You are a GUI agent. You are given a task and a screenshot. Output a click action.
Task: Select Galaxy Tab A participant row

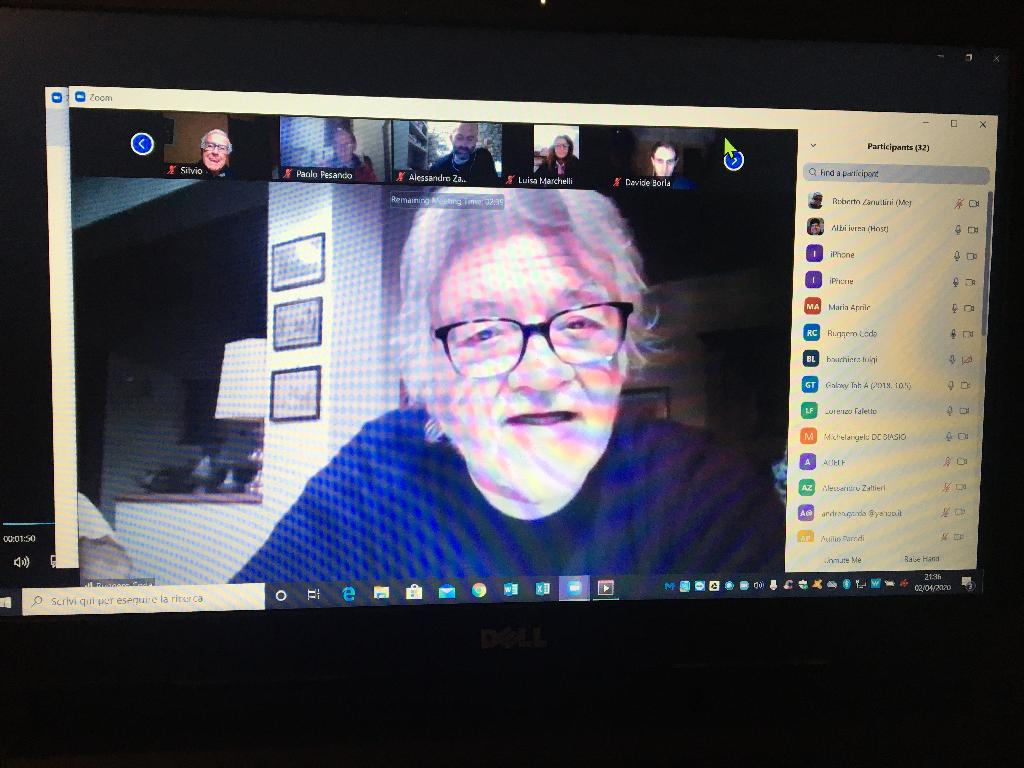[x=886, y=385]
